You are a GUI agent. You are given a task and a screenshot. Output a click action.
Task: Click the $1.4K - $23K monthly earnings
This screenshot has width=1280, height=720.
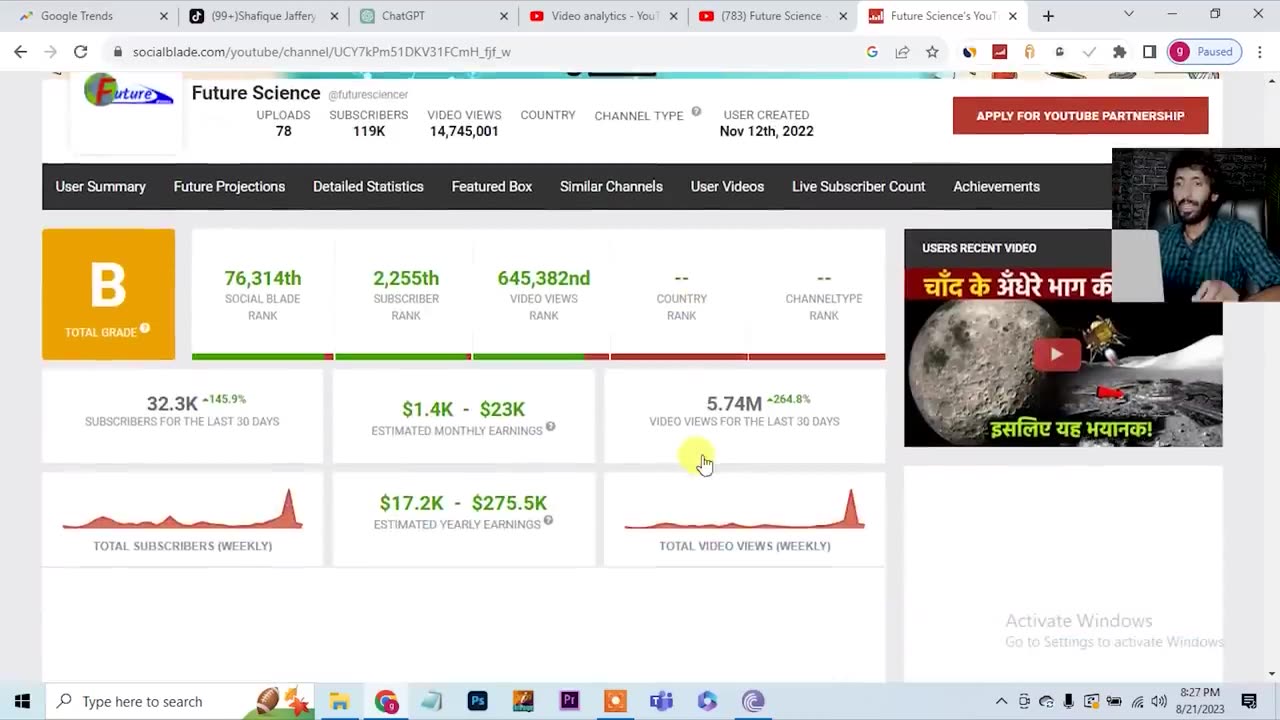(x=463, y=409)
